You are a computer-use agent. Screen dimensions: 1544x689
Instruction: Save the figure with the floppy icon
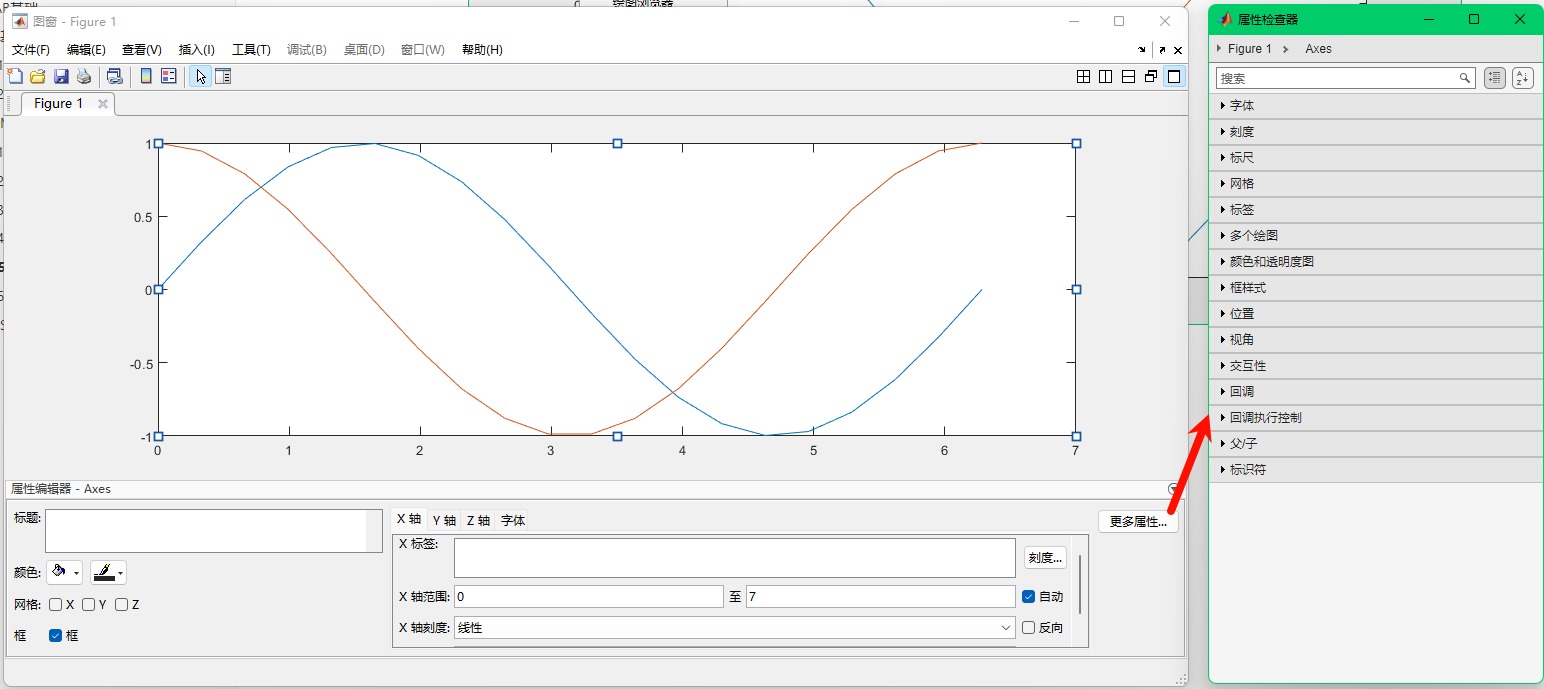61,76
